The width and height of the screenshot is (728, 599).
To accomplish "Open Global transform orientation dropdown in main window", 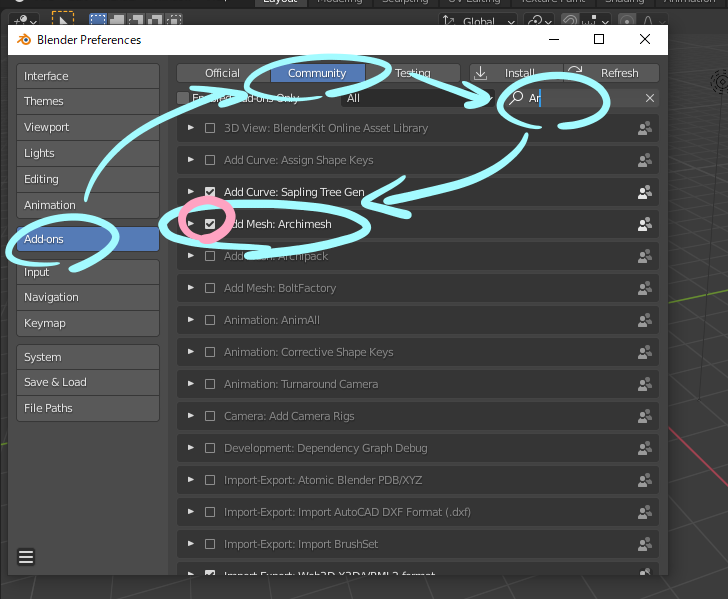I will 478,21.
